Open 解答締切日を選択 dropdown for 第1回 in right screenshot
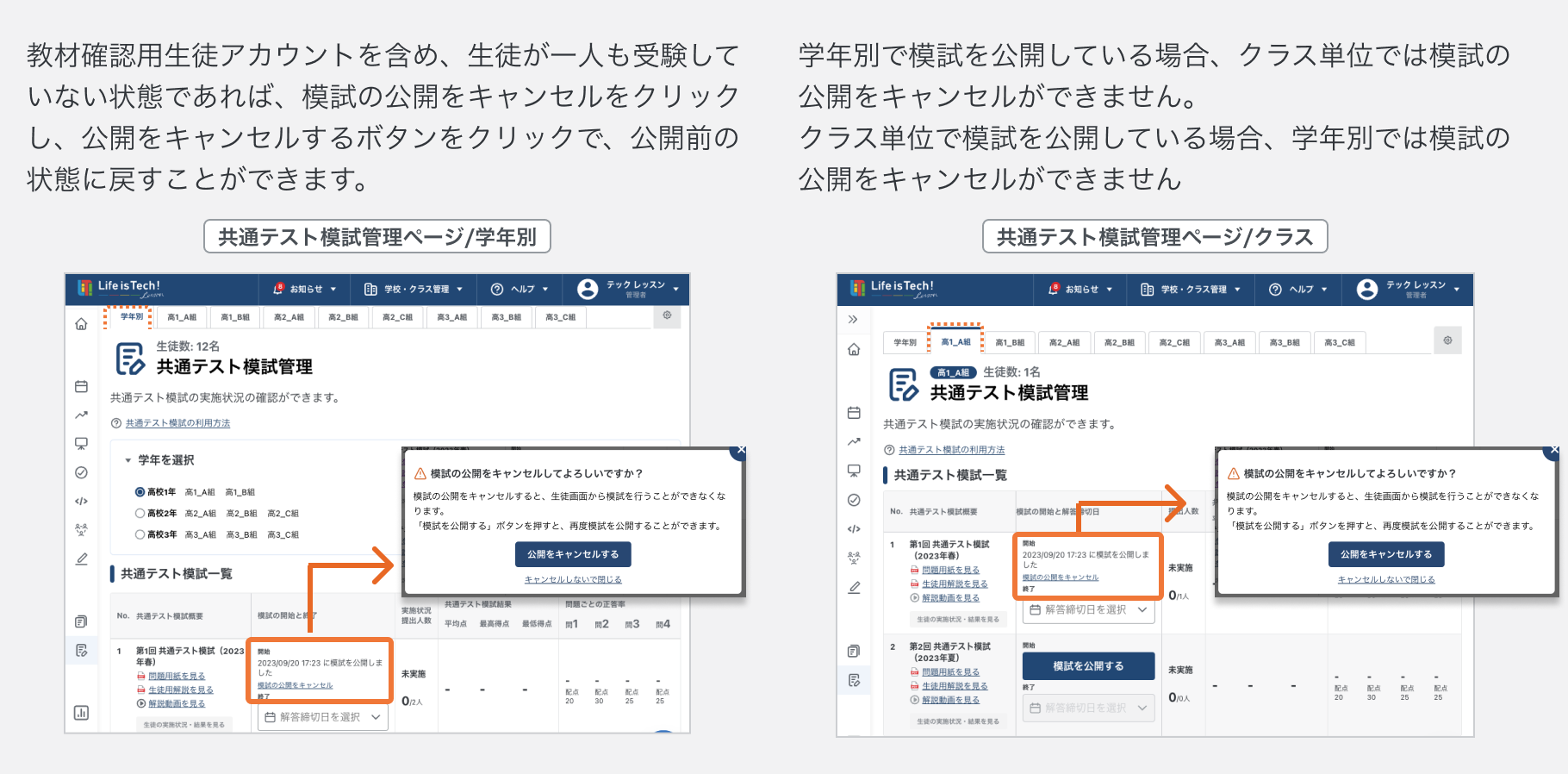1568x774 pixels. coord(1090,609)
